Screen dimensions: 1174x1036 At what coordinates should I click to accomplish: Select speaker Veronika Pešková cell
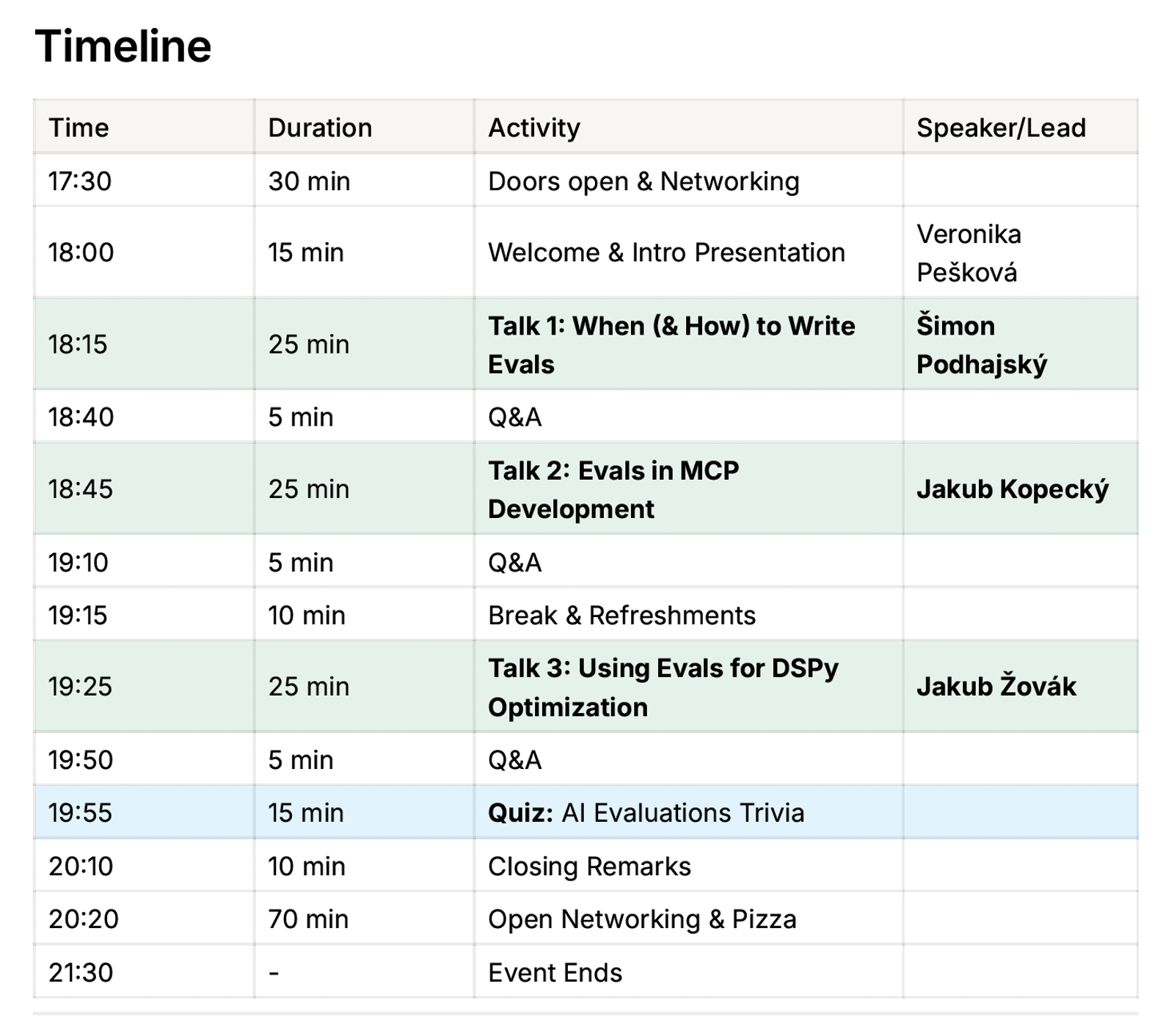click(x=969, y=253)
